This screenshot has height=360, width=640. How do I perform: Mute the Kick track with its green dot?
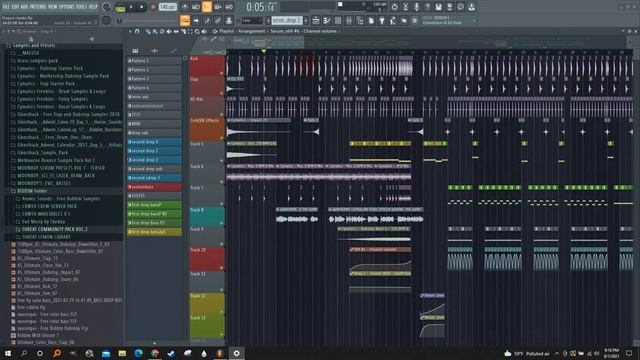[222, 73]
